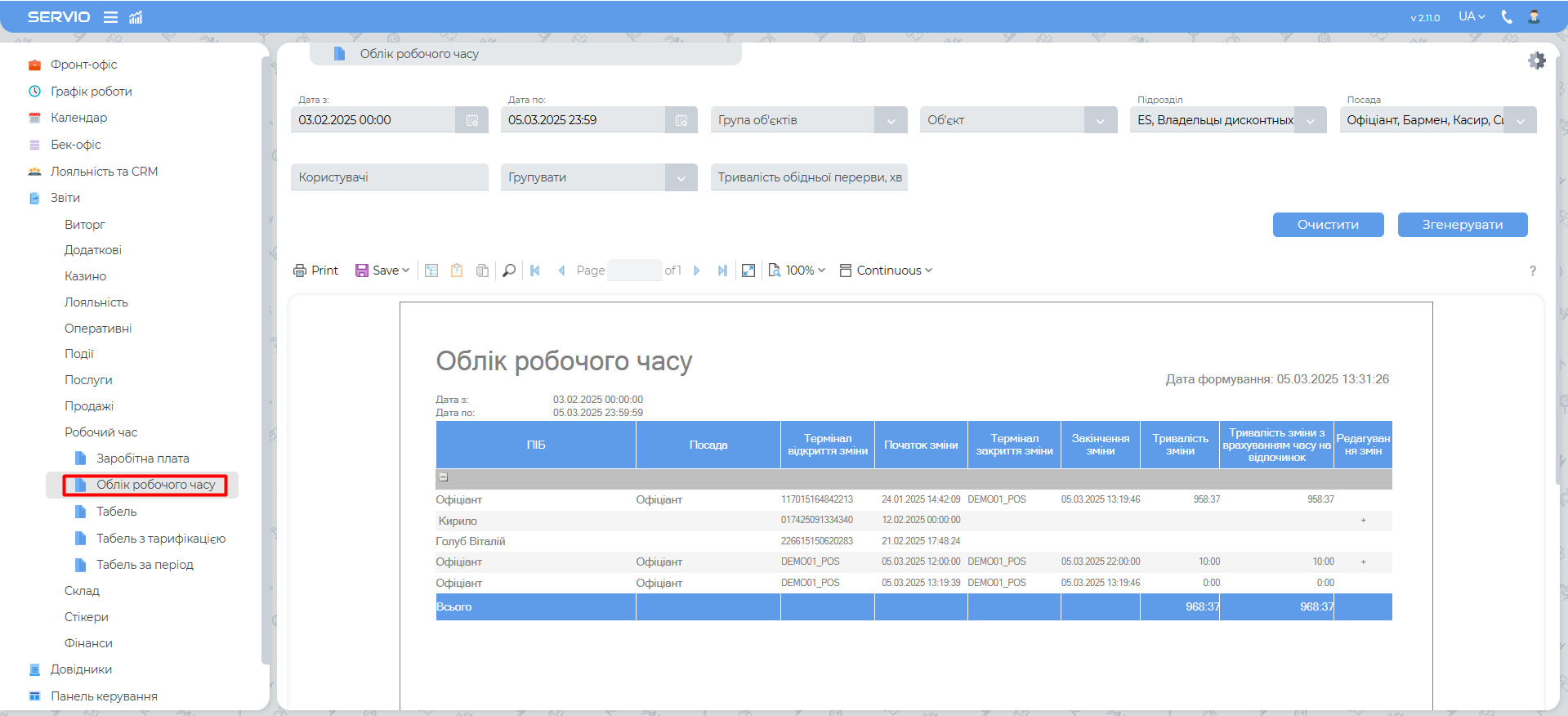Go to the first page of report

(x=535, y=271)
